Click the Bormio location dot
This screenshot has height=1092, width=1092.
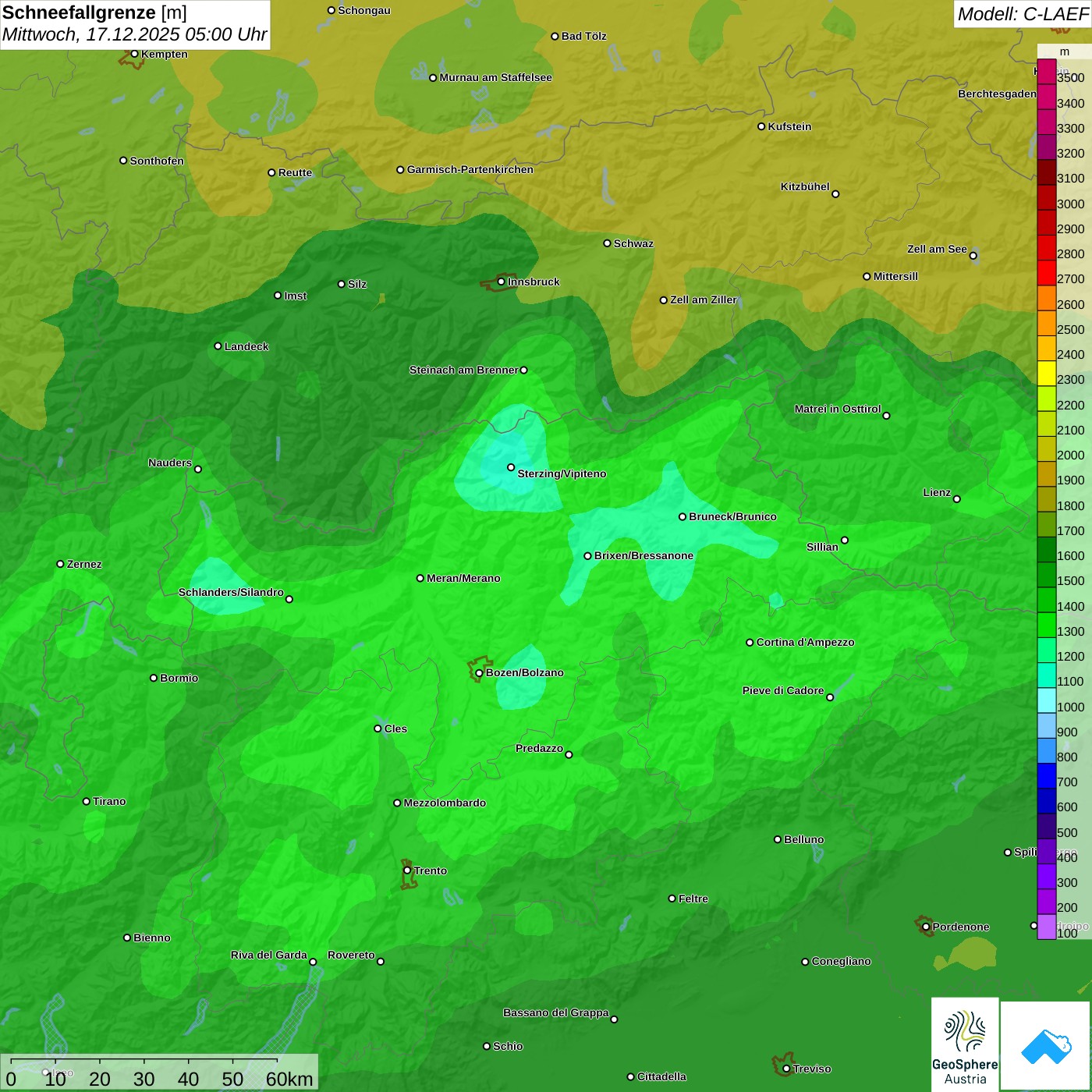pos(154,678)
